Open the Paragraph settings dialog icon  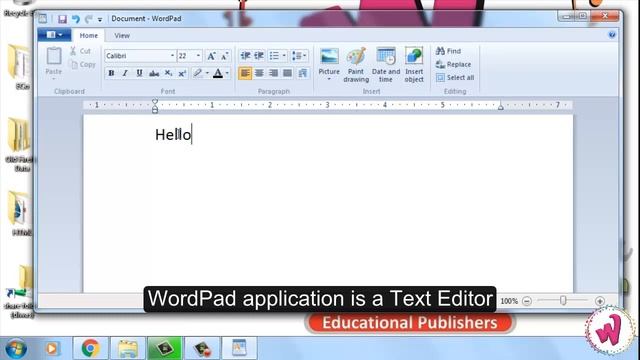[302, 73]
